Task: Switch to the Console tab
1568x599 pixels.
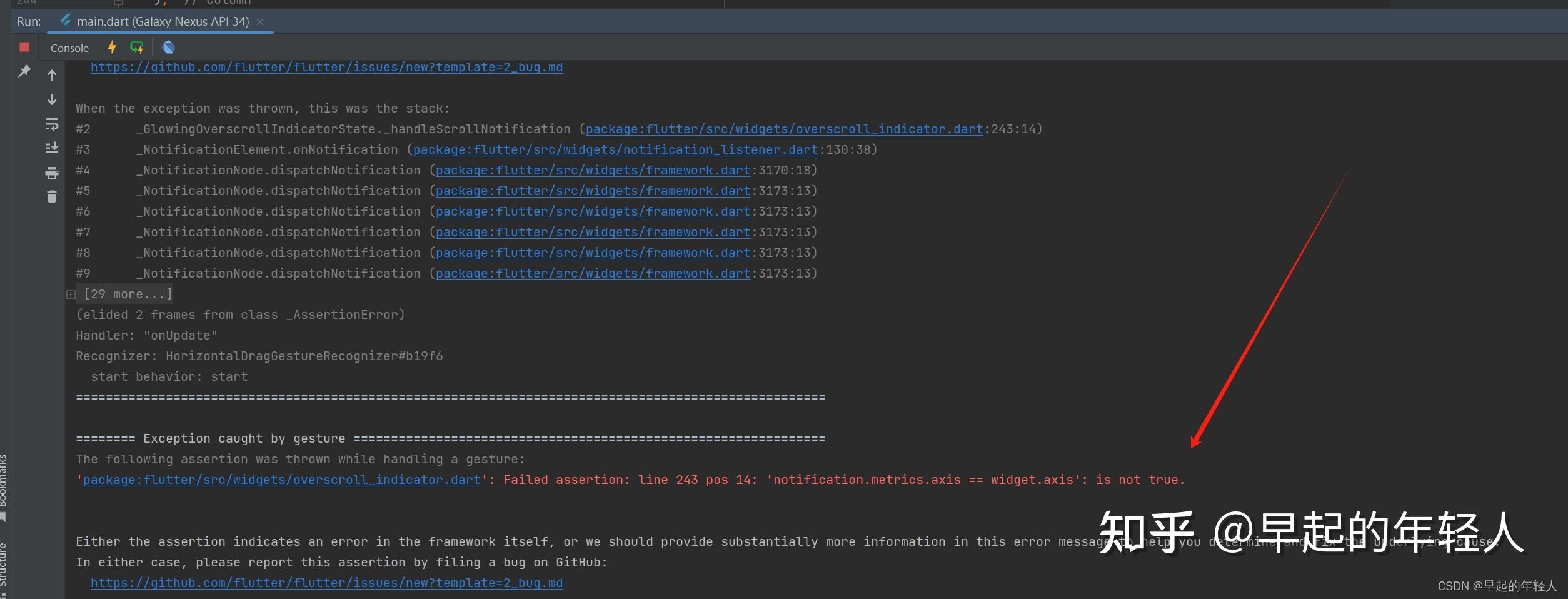Action: tap(69, 47)
